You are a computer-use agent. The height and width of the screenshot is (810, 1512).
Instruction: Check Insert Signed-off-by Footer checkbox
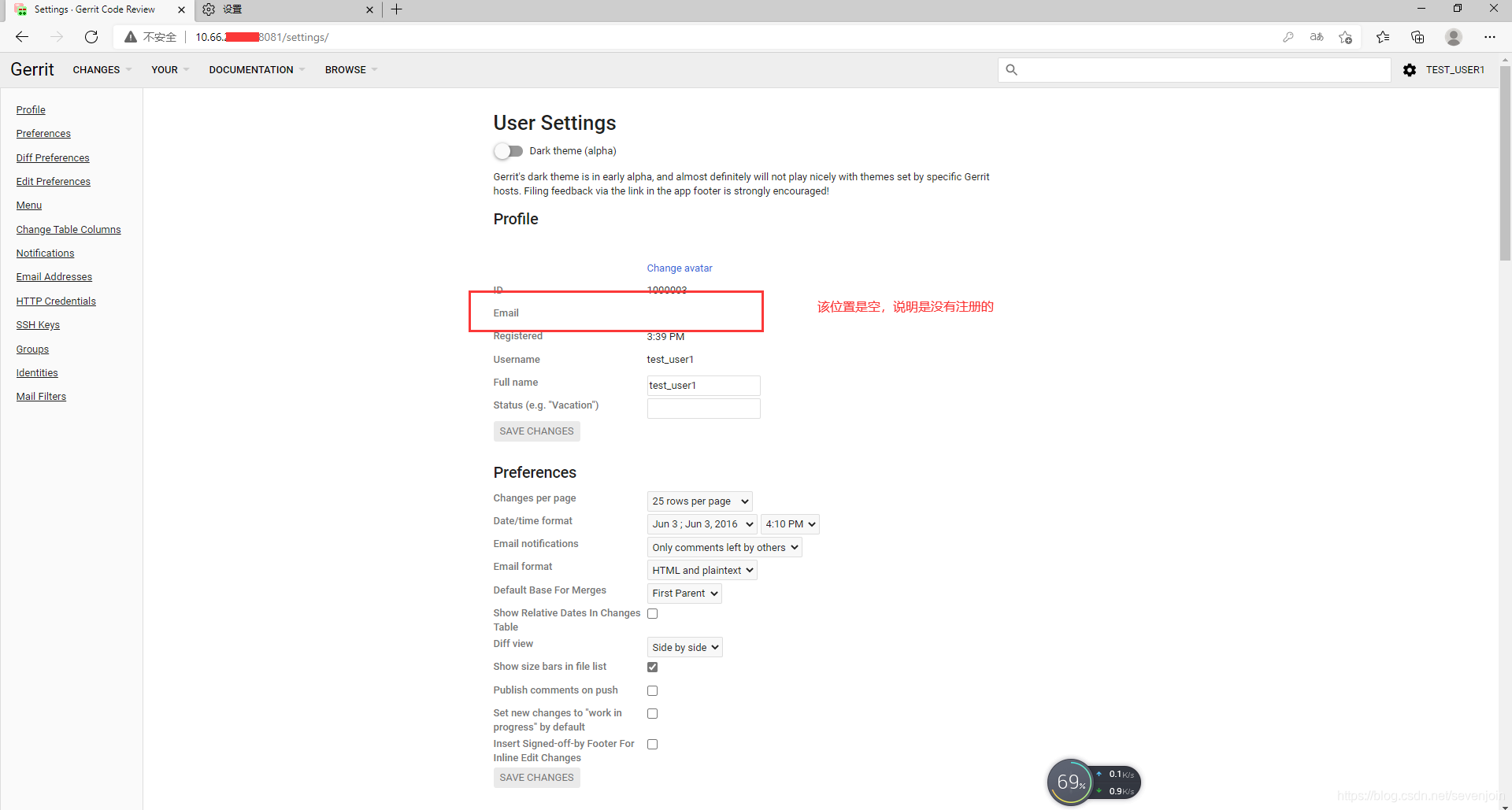click(x=652, y=744)
